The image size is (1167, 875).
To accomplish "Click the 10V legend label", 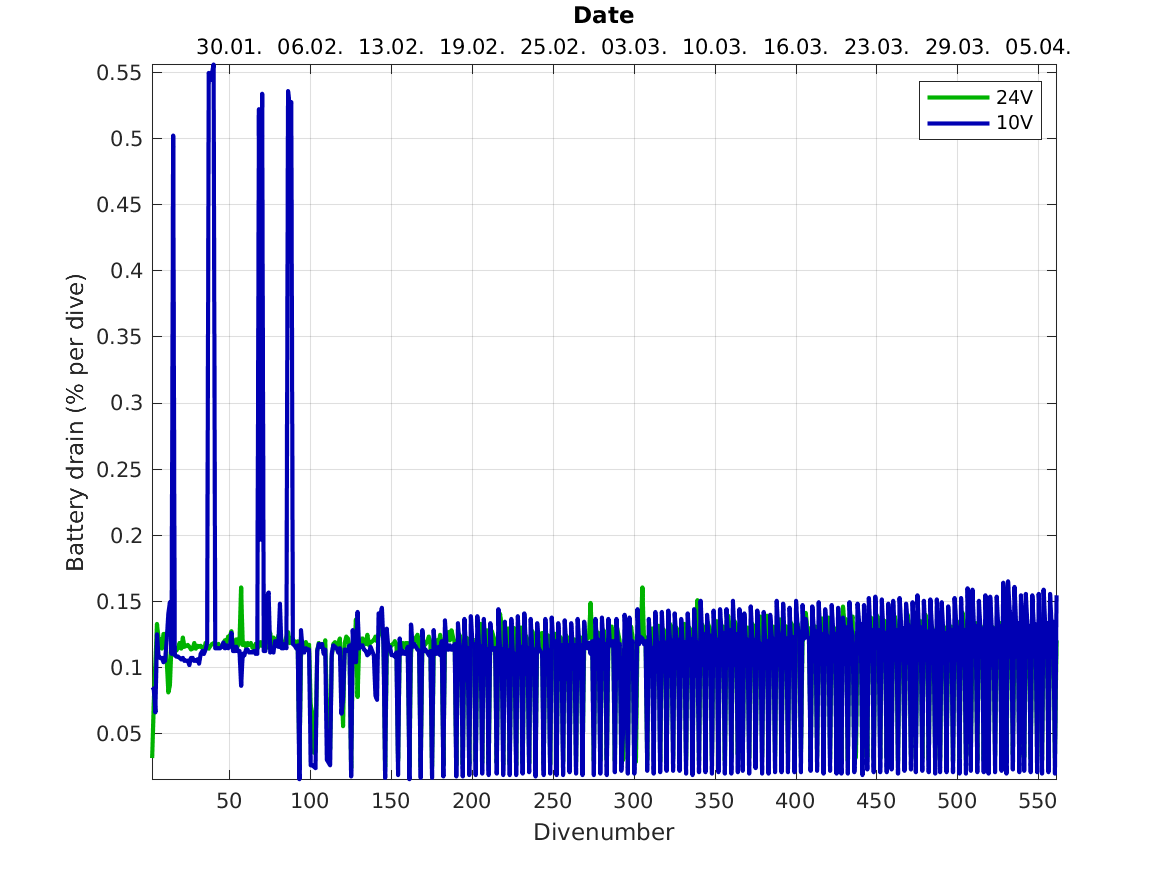I will 1014,123.
